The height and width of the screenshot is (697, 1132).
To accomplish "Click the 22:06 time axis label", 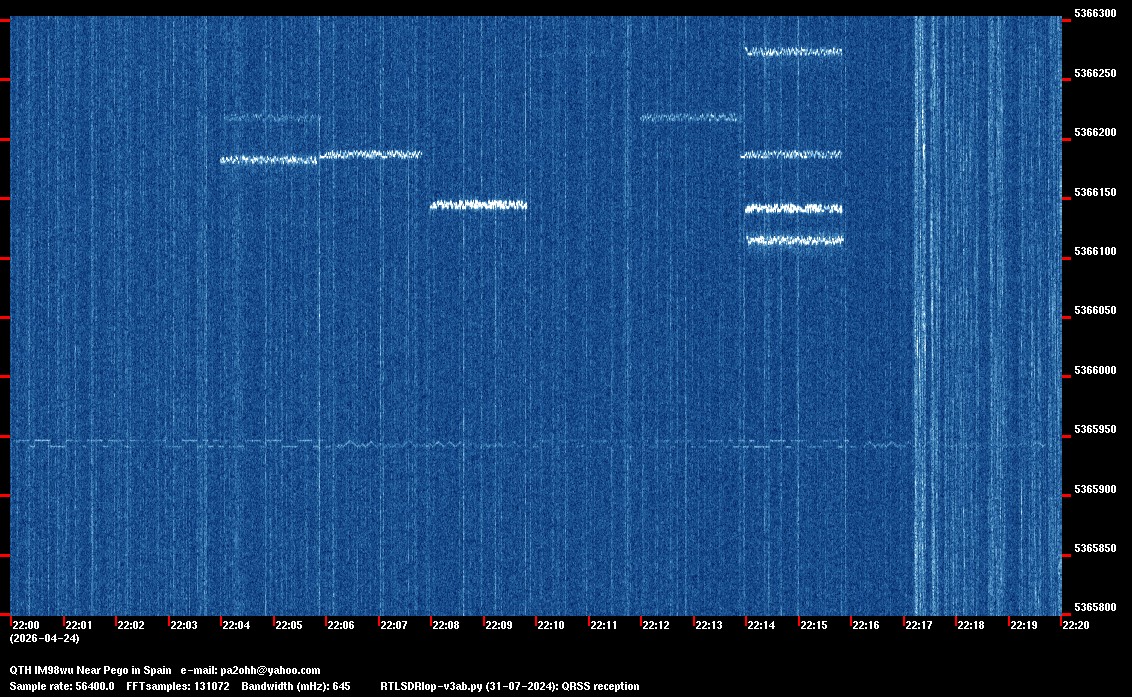I will (341, 625).
